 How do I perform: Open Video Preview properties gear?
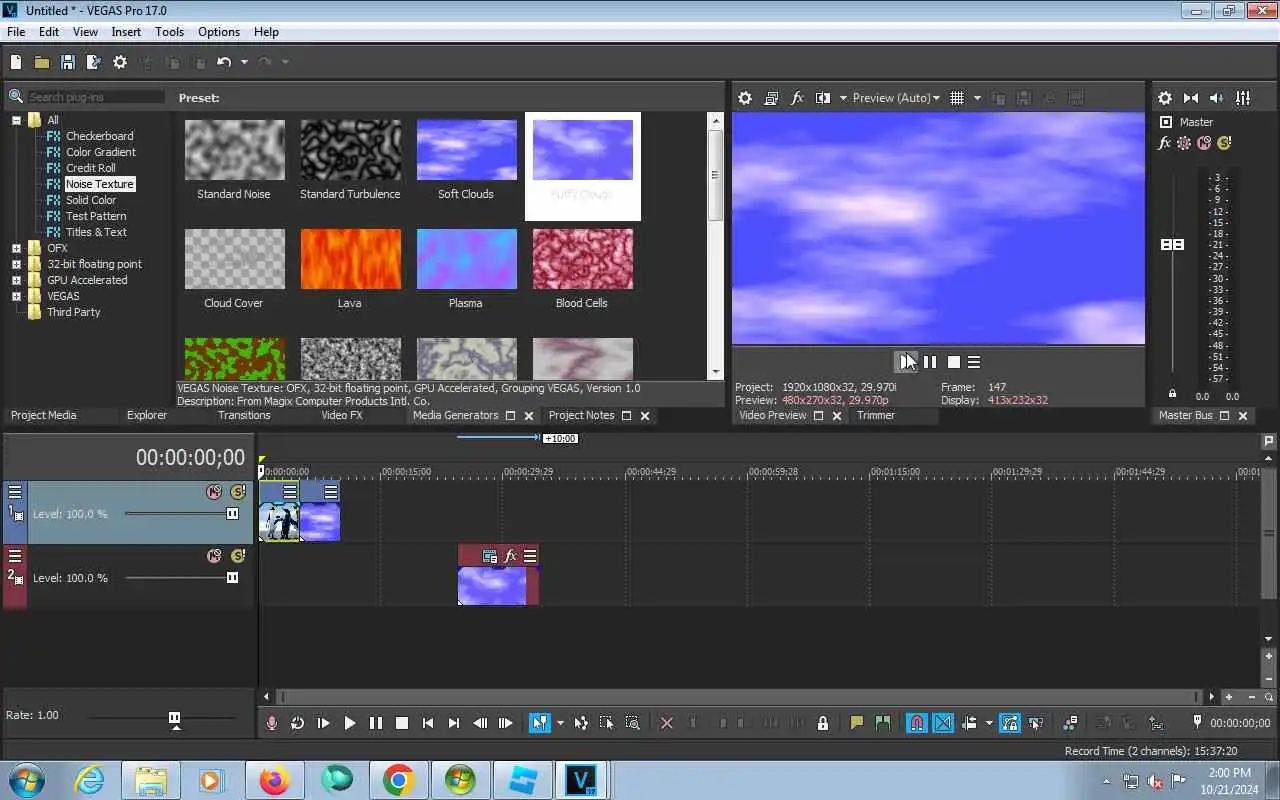[x=745, y=98]
